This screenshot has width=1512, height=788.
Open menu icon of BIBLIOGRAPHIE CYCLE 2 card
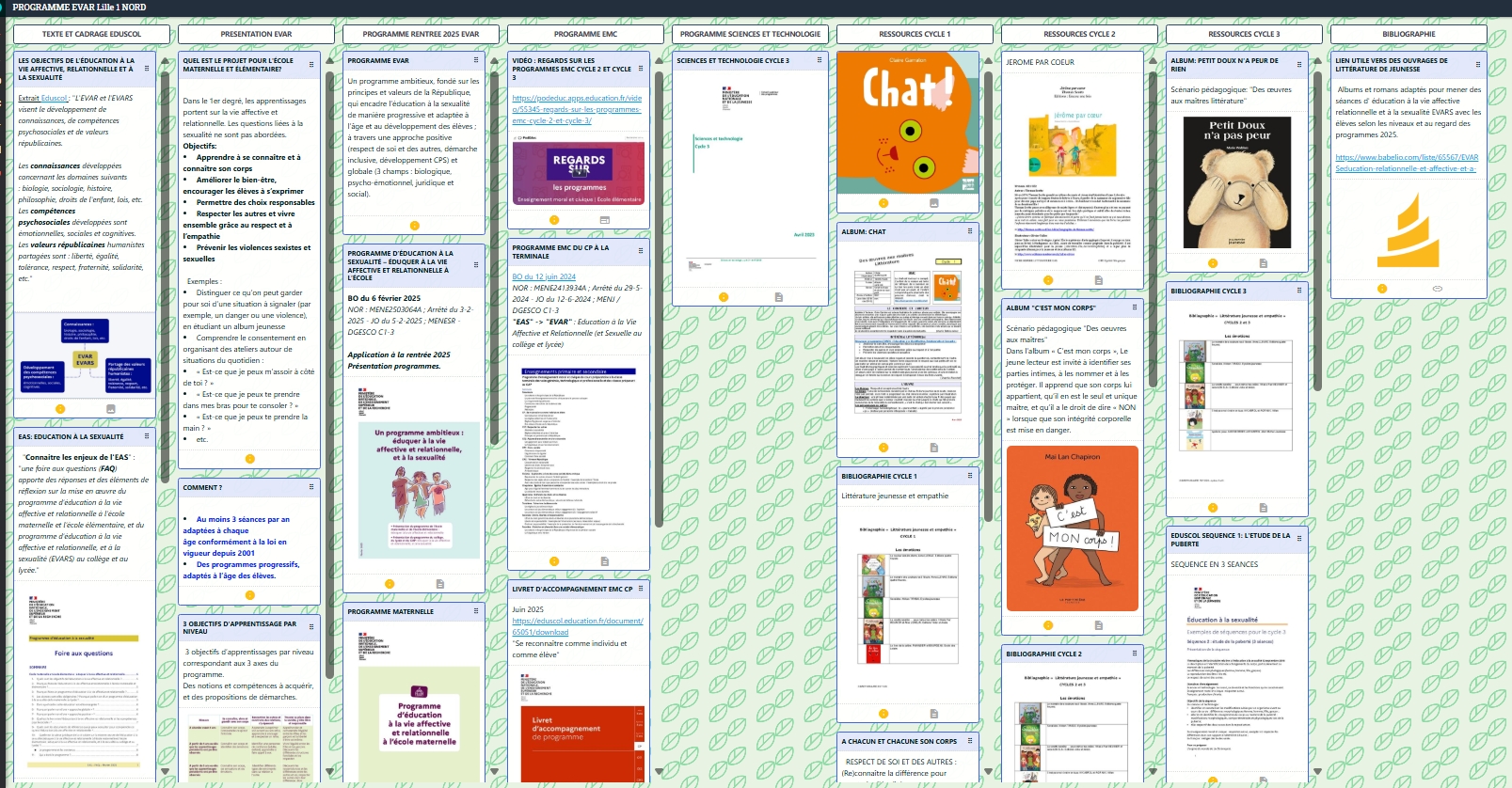[x=1135, y=654]
